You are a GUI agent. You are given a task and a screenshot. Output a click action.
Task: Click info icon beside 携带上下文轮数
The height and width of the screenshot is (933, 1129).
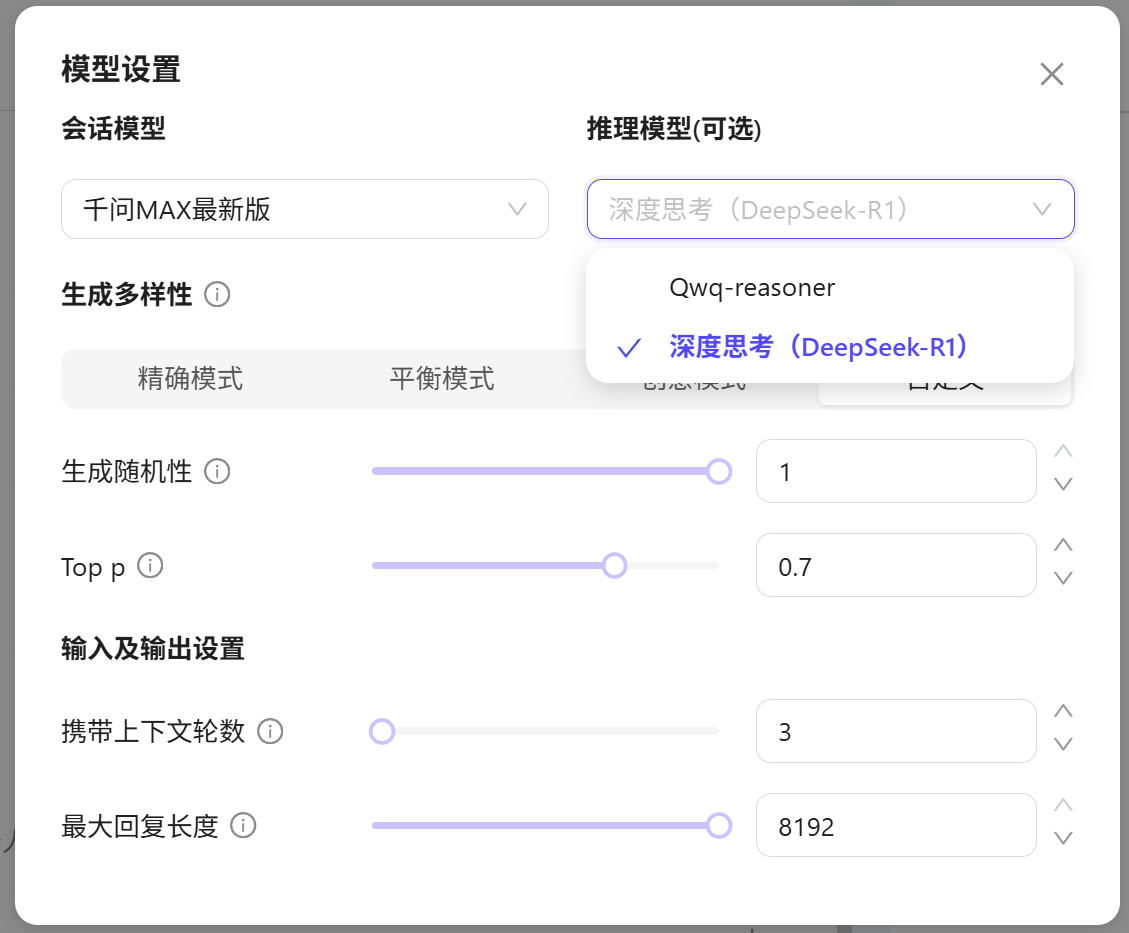click(x=270, y=731)
